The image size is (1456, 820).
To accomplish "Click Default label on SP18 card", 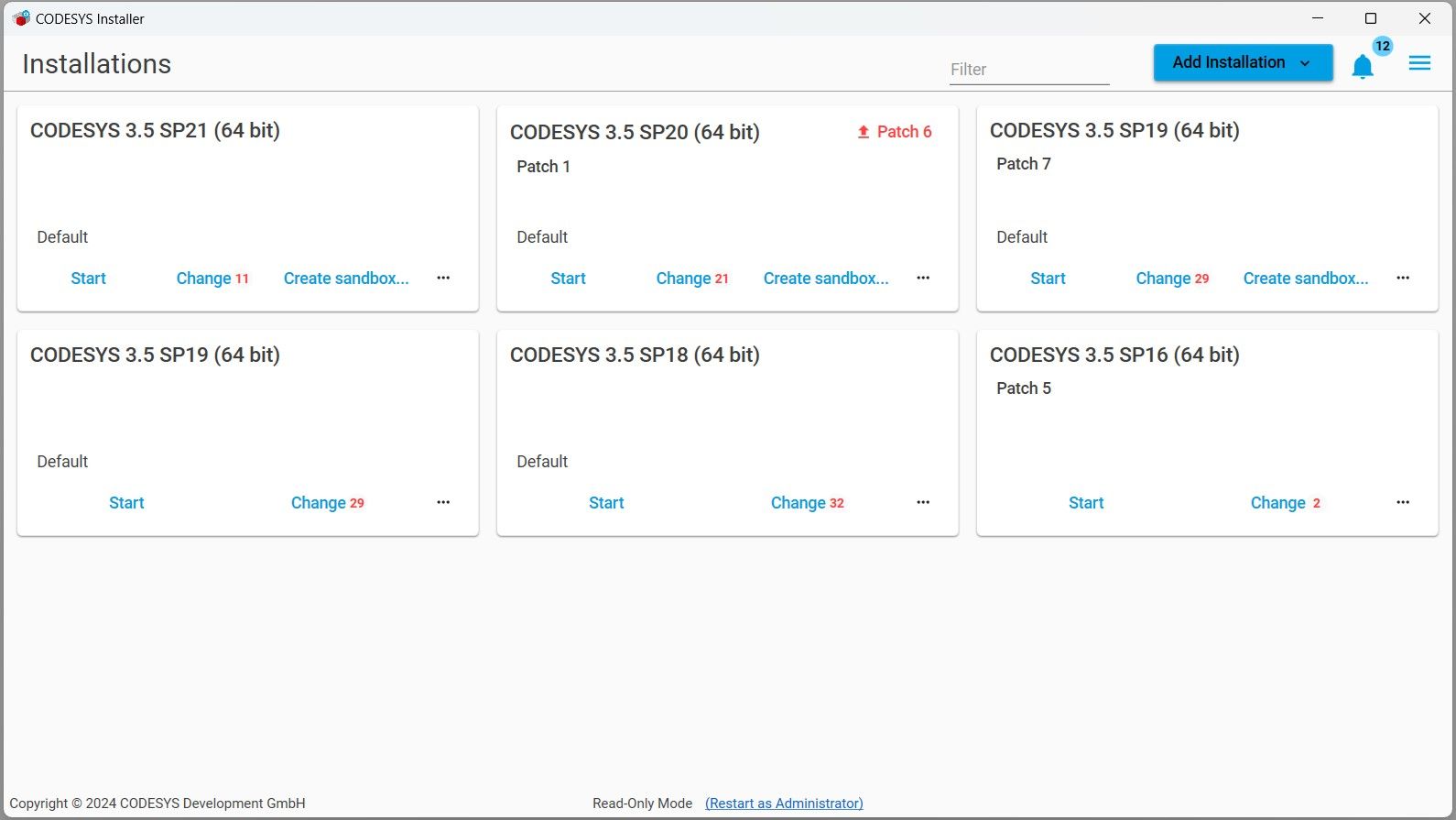I will (x=542, y=462).
